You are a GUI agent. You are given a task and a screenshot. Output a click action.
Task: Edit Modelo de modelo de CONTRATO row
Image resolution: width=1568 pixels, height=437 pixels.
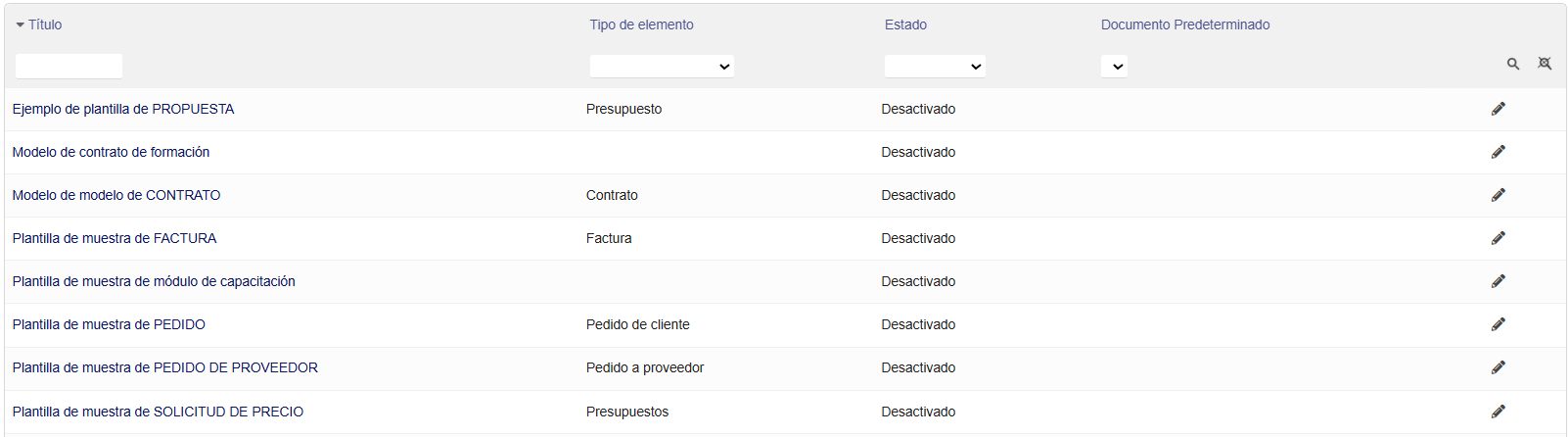(1498, 195)
